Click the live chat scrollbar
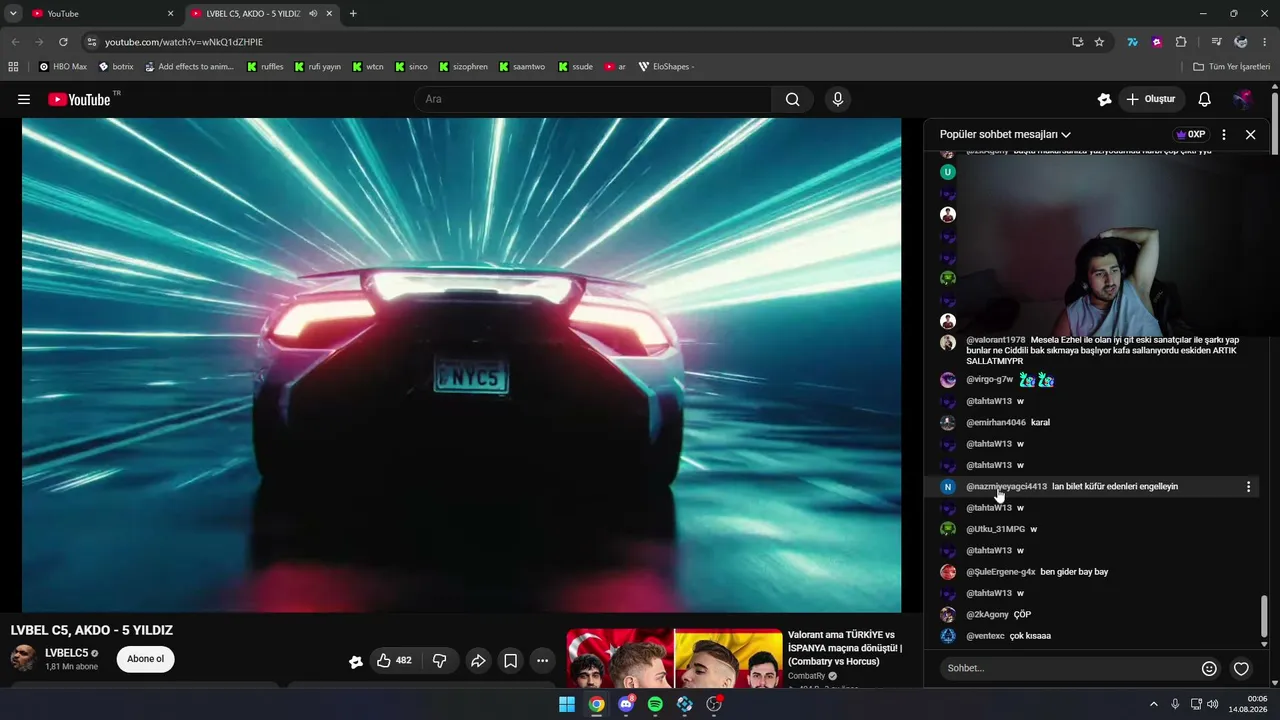1280x720 pixels. [x=1265, y=616]
